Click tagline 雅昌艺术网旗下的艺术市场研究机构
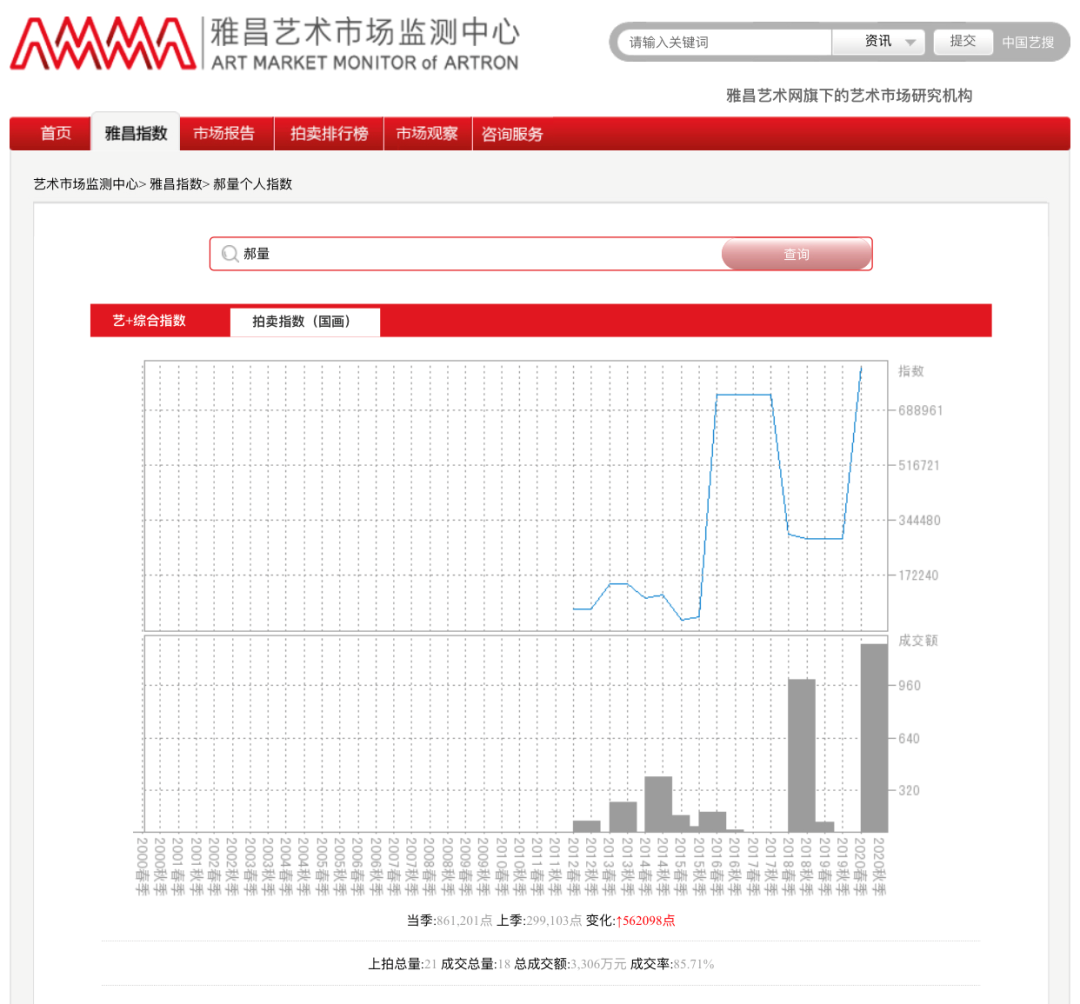1080x1004 pixels. [849, 96]
